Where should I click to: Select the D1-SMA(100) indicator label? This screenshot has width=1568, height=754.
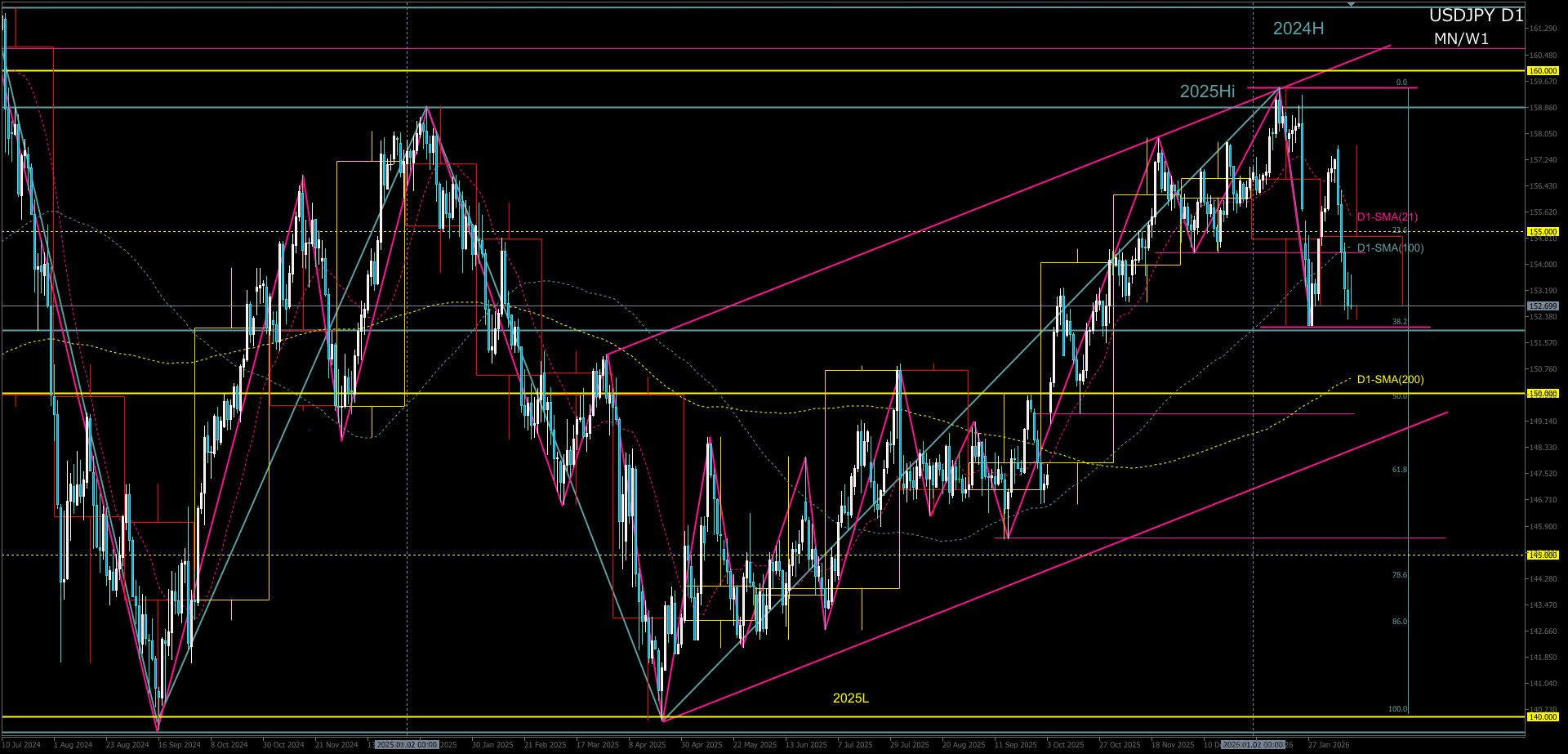(x=1390, y=248)
